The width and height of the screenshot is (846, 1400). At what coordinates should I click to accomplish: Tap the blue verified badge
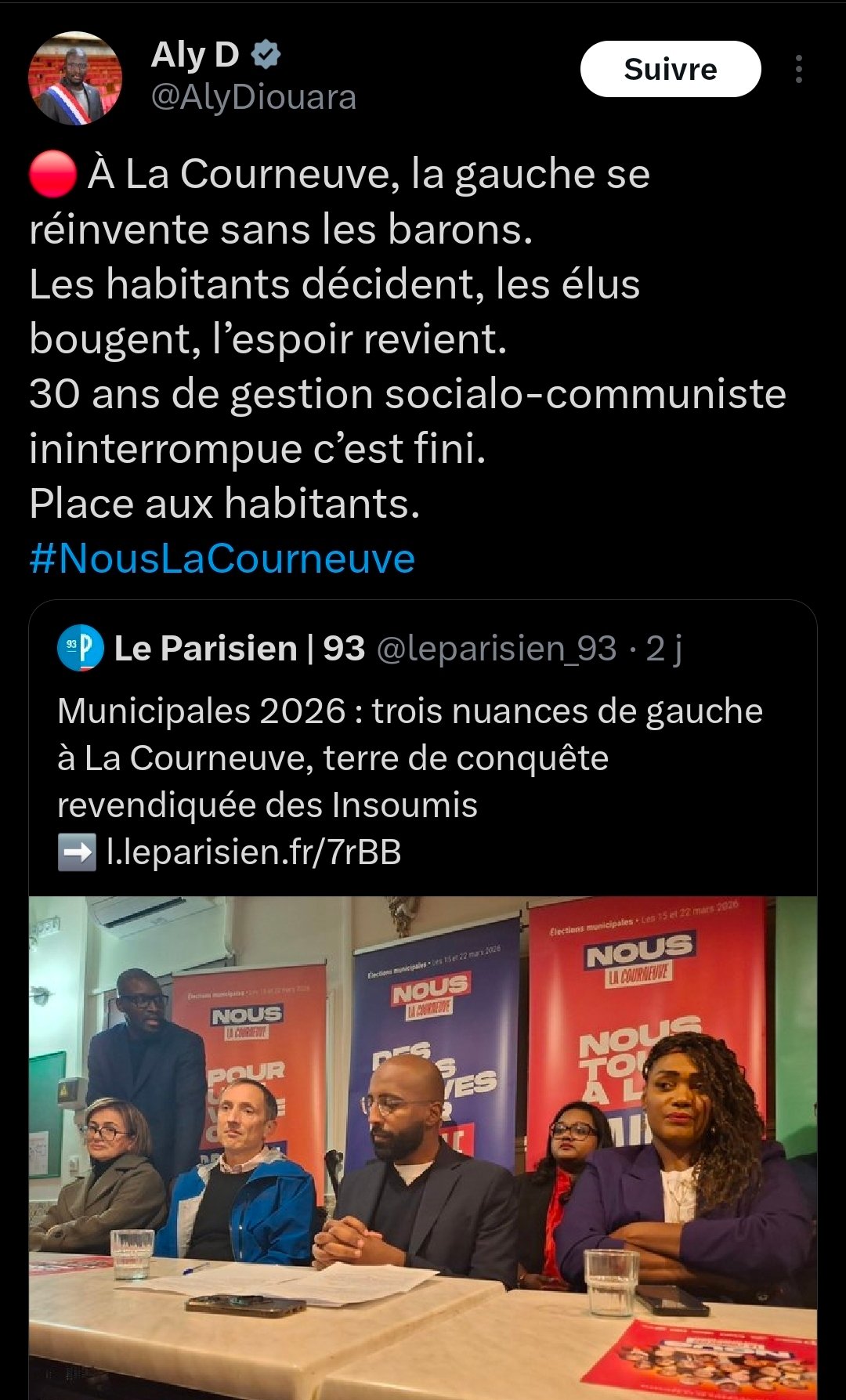pyautogui.click(x=266, y=55)
